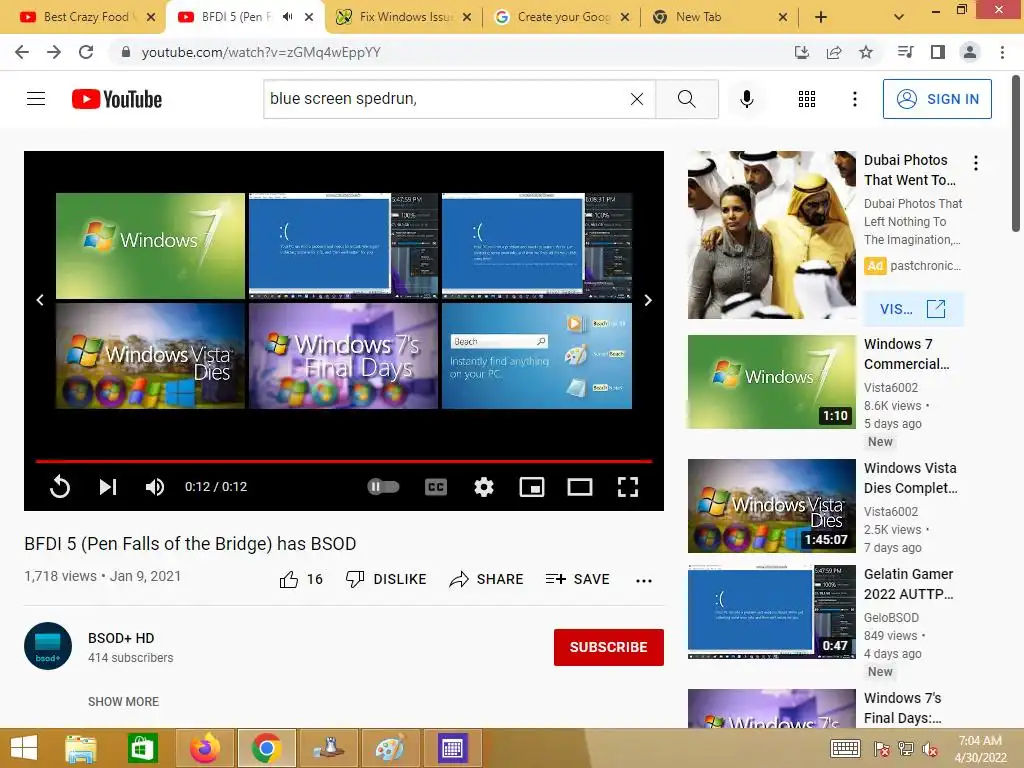Open the tab search chevron
1024x768 pixels.
point(899,17)
